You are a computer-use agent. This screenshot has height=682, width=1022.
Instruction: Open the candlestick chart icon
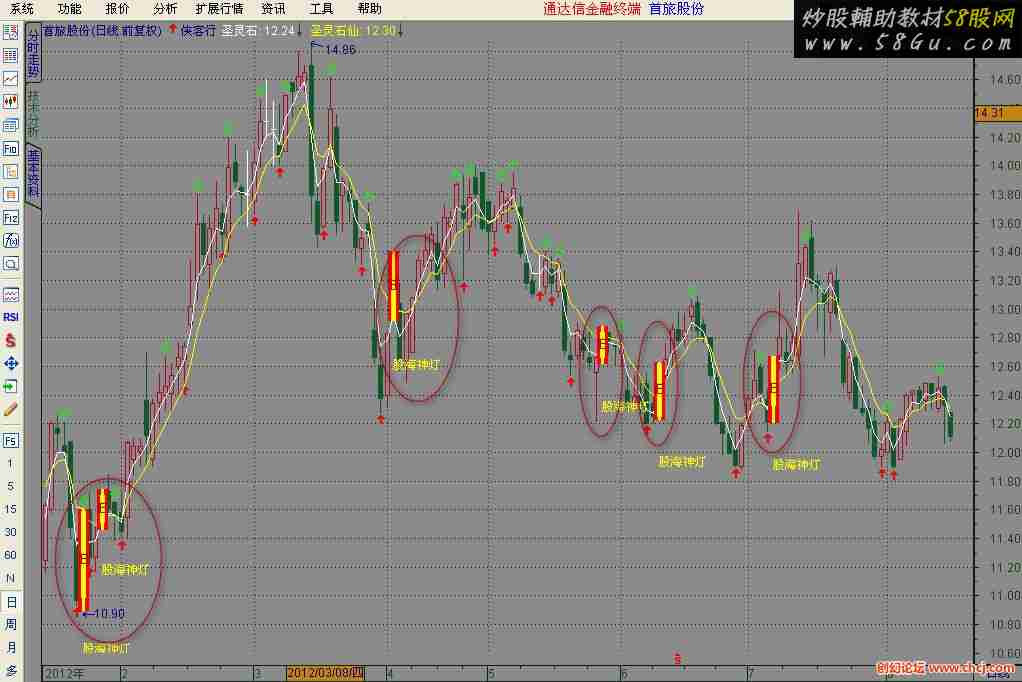(x=10, y=102)
